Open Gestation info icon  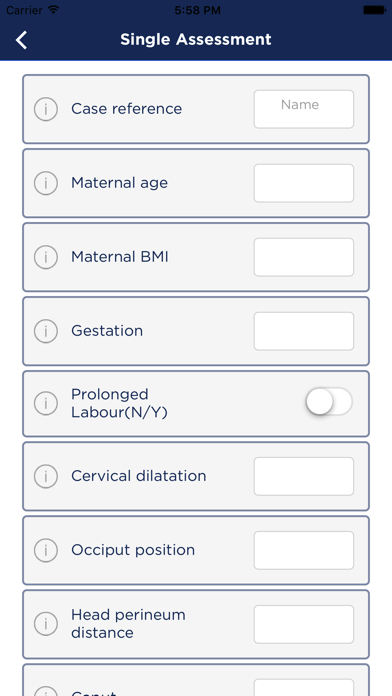point(46,331)
